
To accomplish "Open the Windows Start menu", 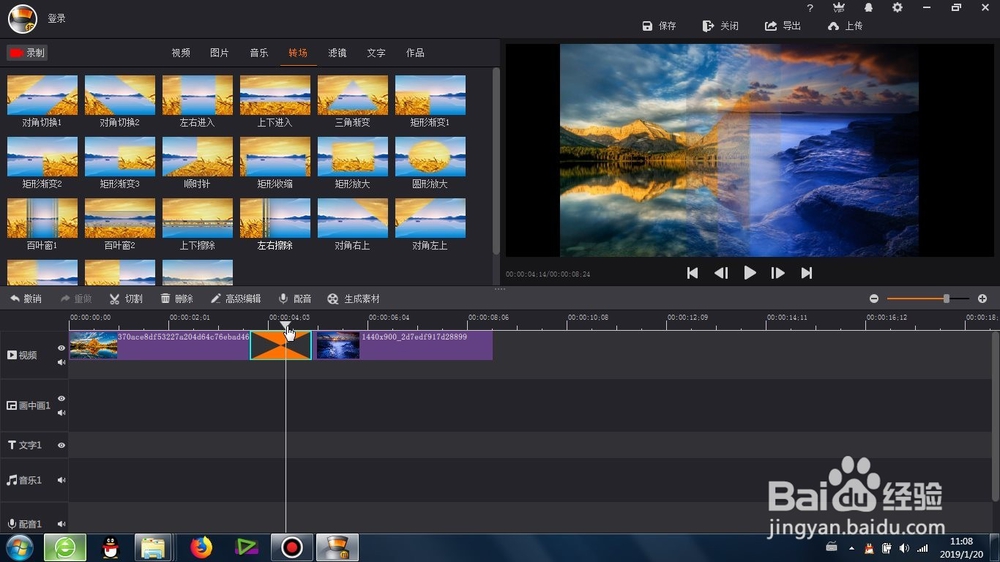I will coord(19,548).
